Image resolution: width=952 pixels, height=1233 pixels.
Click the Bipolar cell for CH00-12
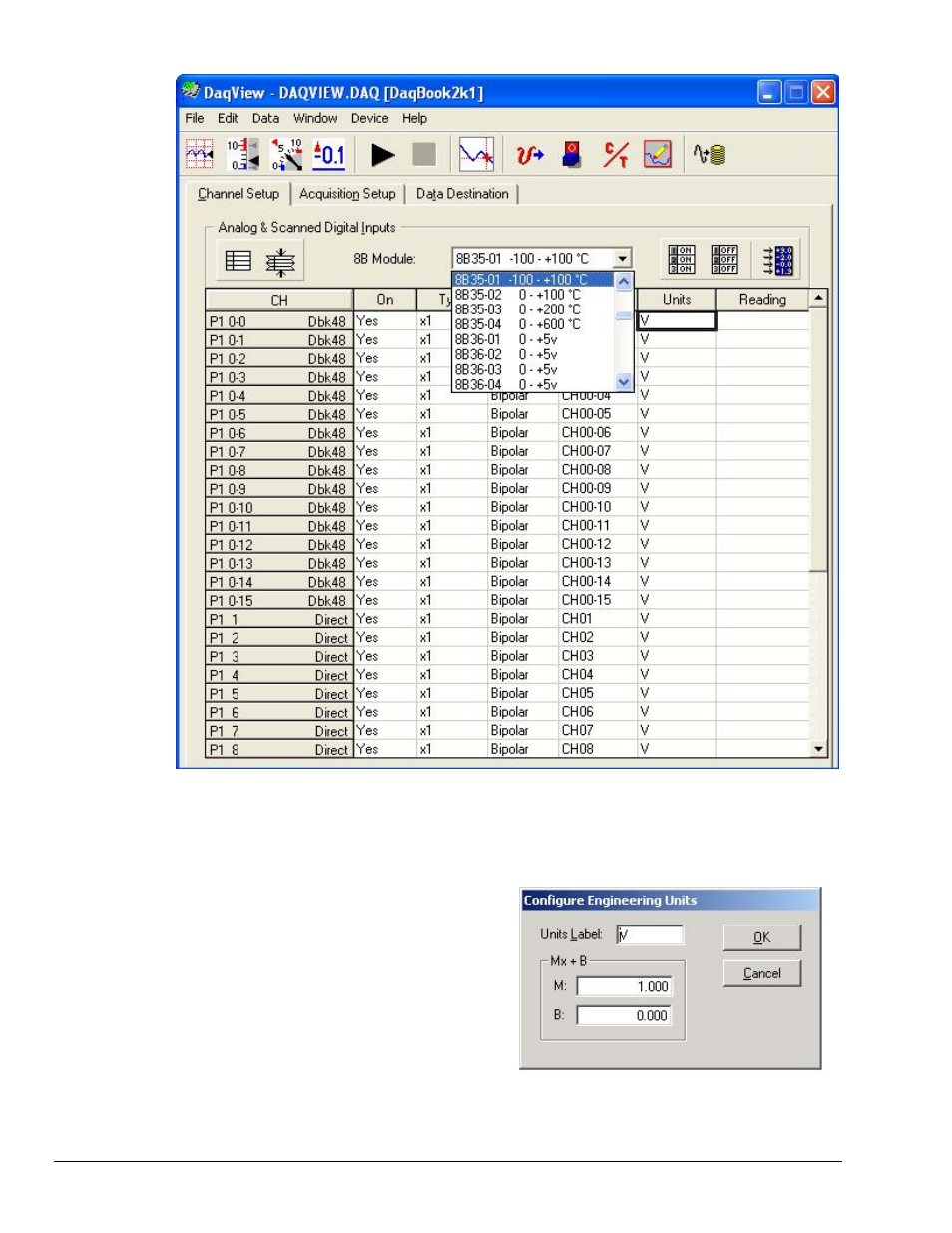pyautogui.click(x=521, y=544)
